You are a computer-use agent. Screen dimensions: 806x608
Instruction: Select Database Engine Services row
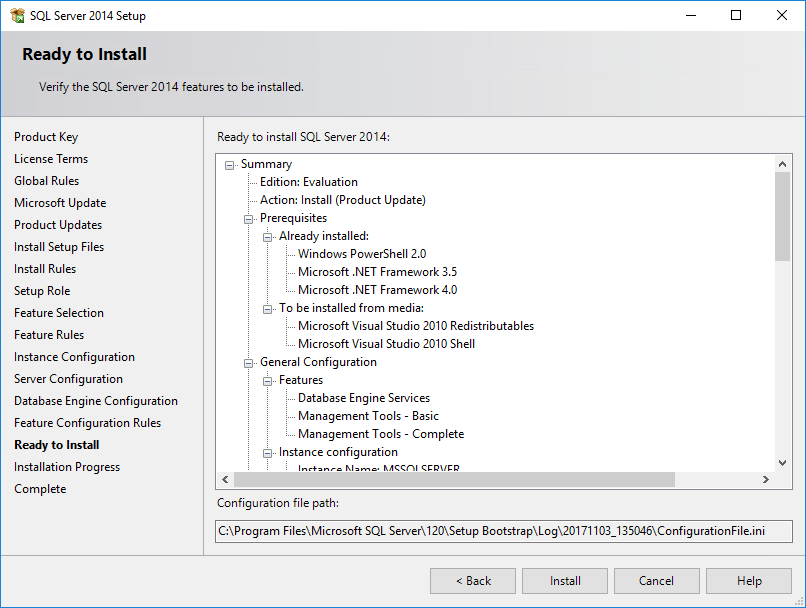pos(363,398)
